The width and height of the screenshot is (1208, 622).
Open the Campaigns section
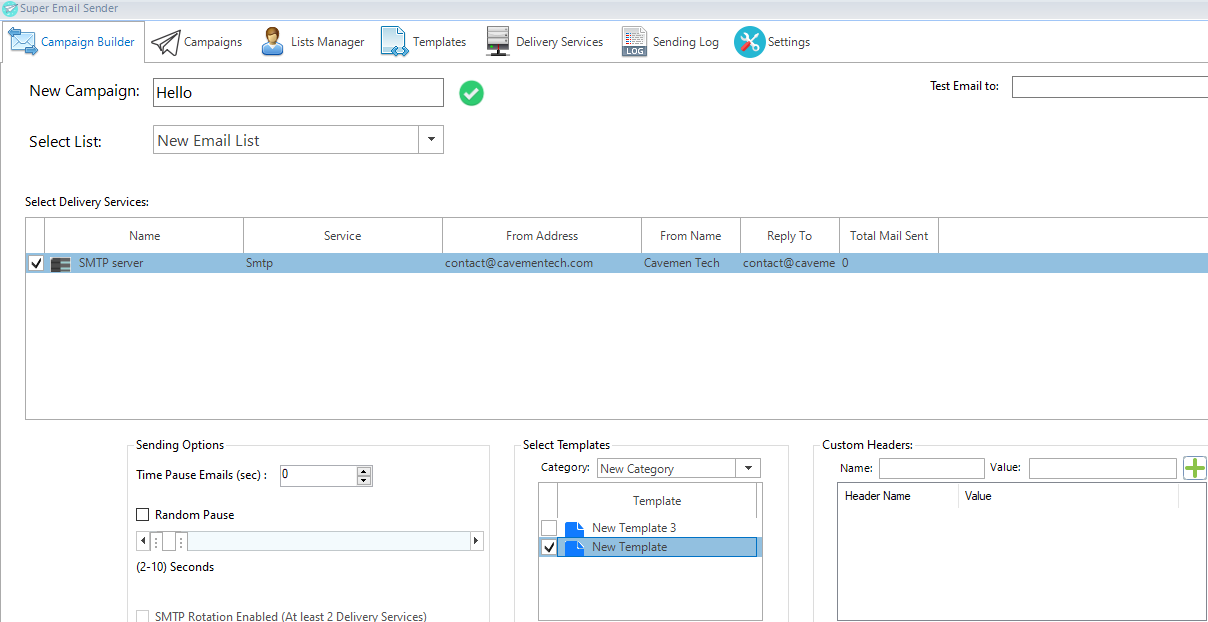click(209, 41)
